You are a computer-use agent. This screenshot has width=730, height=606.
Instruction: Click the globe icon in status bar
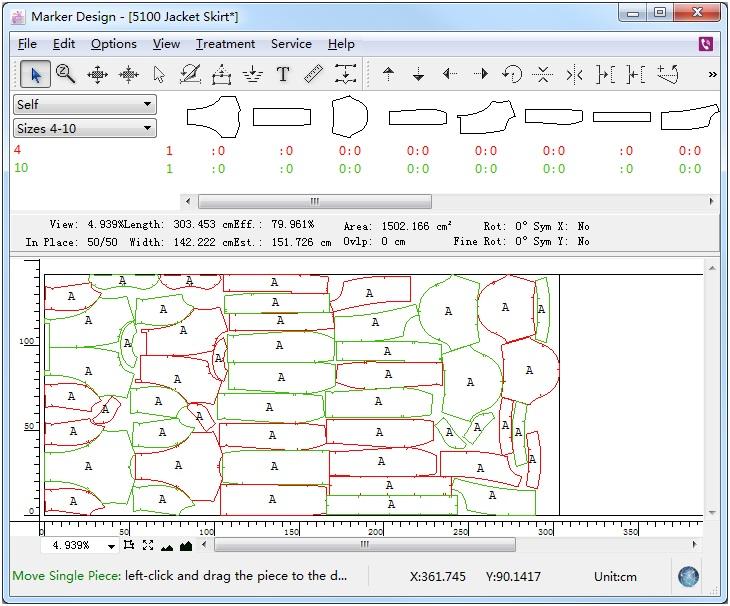click(x=687, y=576)
